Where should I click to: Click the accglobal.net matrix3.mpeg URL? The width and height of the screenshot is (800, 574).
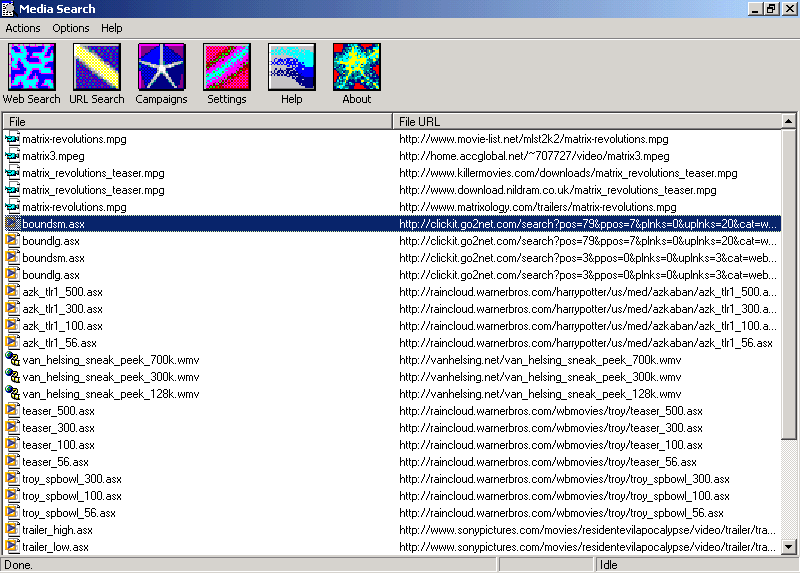(x=534, y=156)
